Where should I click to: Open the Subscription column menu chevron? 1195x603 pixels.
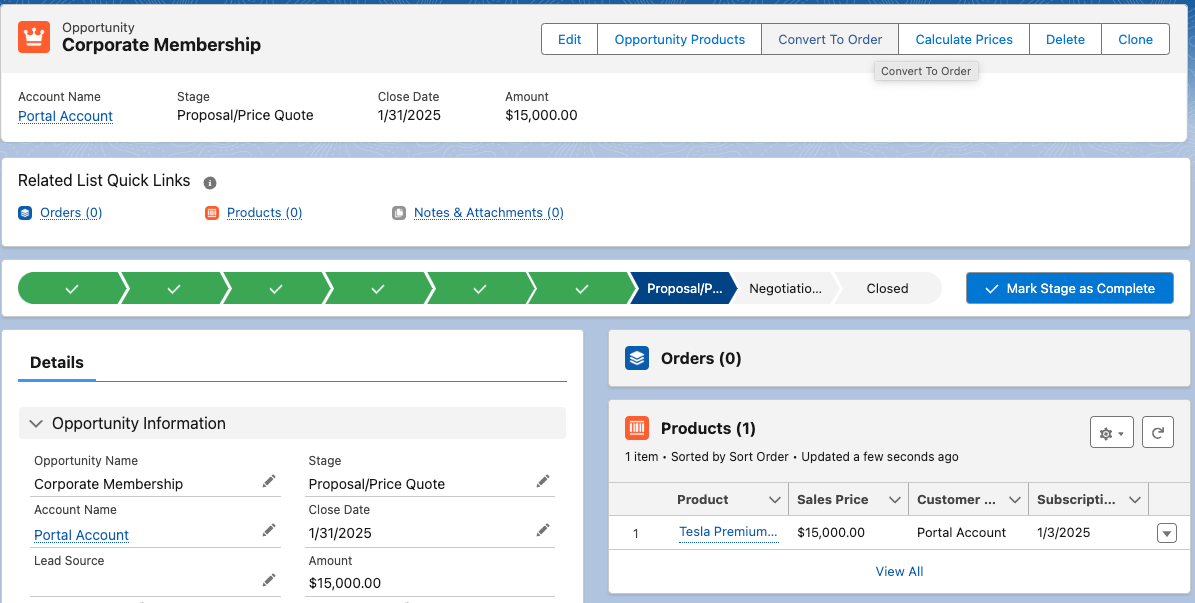pyautogui.click(x=1135, y=500)
